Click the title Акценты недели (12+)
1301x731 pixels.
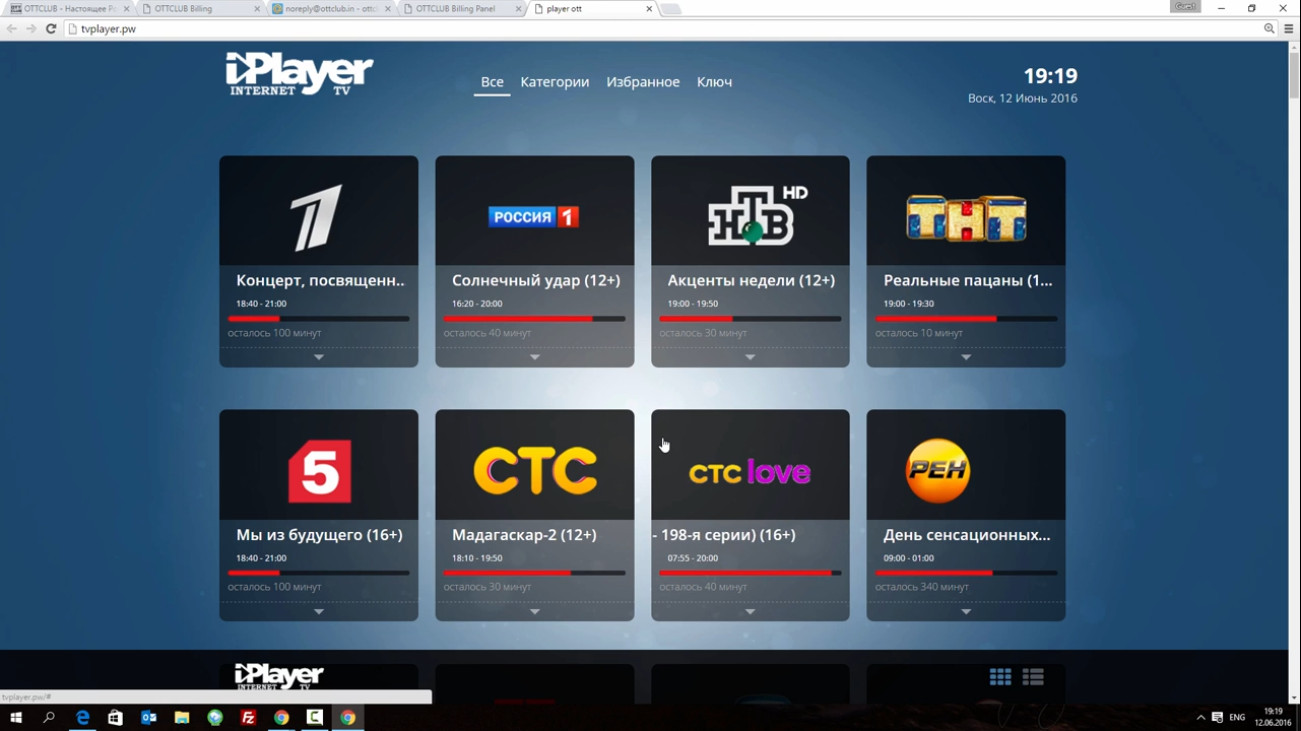[x=751, y=281]
